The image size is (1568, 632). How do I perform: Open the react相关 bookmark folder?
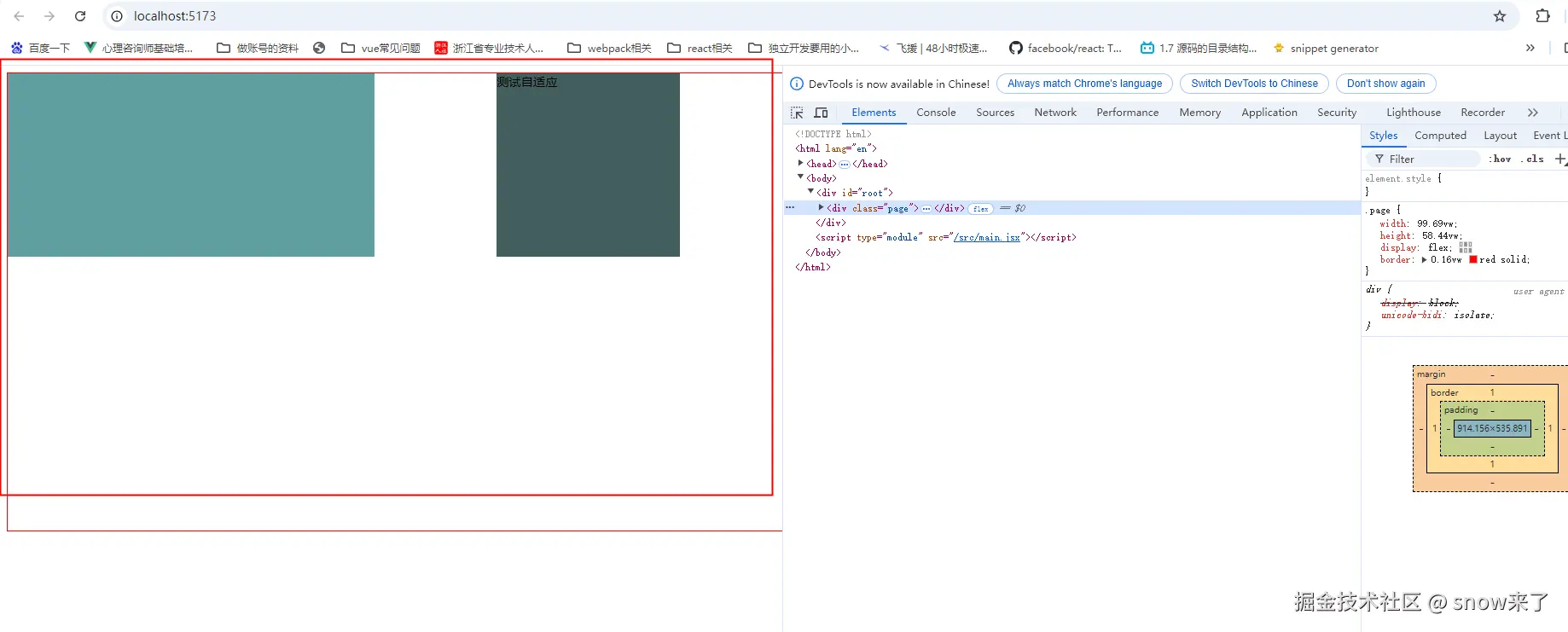coord(700,49)
